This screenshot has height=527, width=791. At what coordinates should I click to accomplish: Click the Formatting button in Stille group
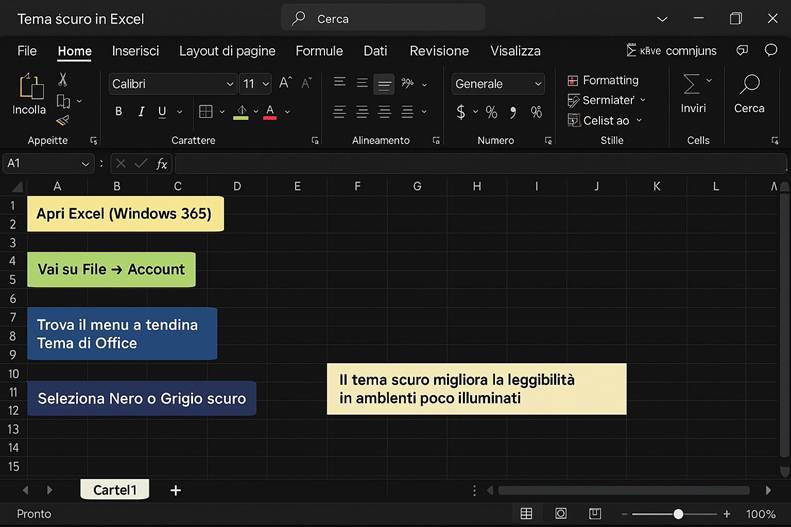tap(603, 80)
